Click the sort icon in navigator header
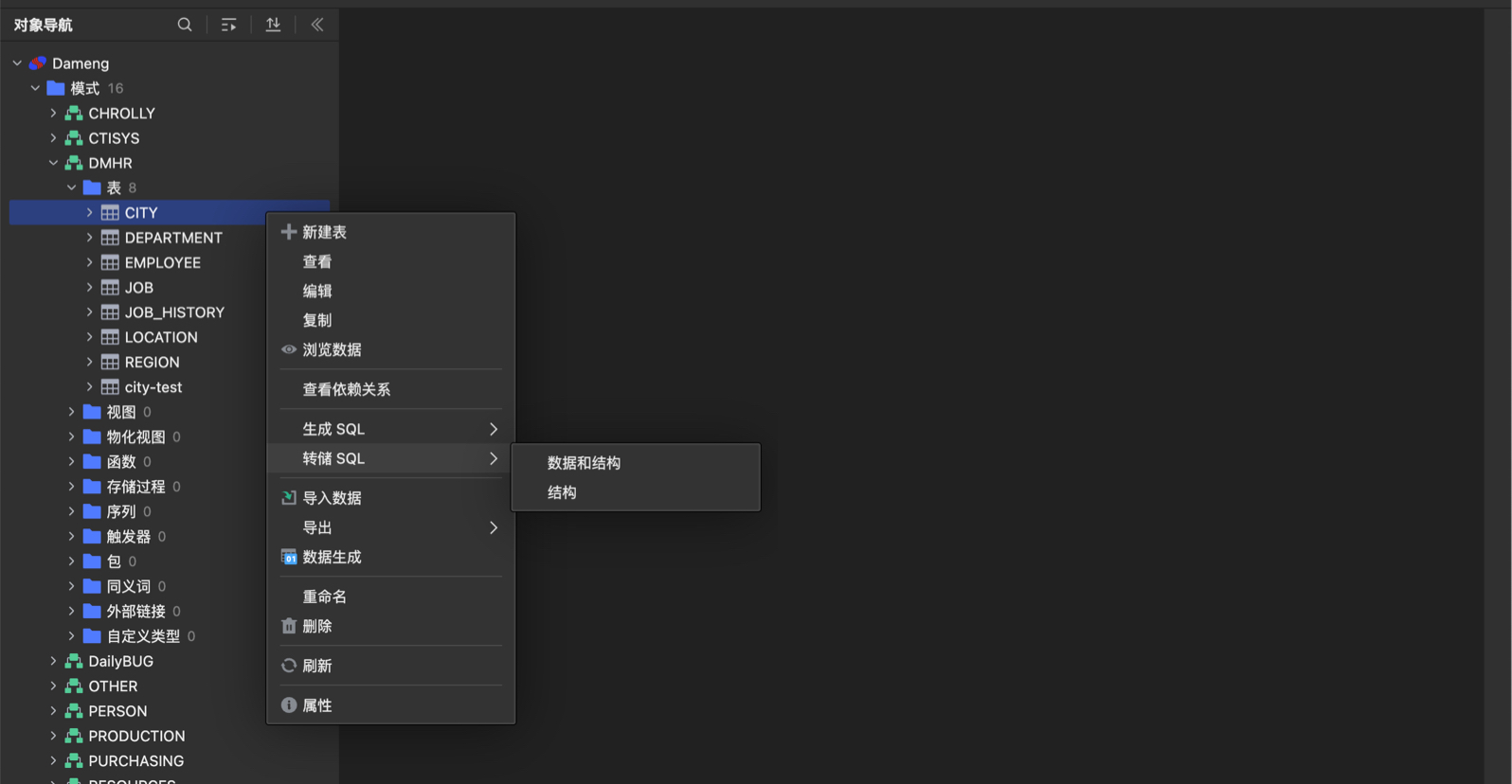The image size is (1512, 784). pos(273,25)
